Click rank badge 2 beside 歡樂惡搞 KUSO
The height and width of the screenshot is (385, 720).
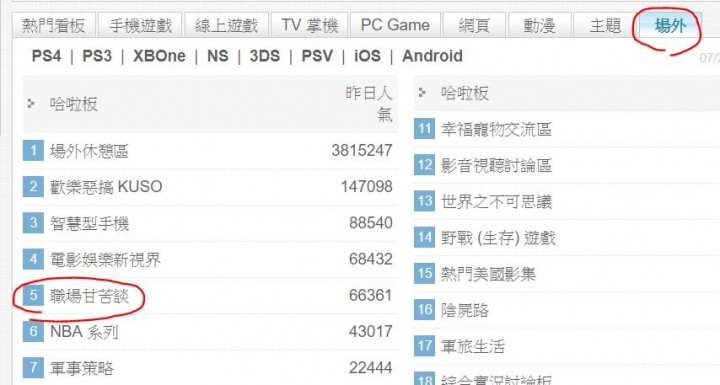point(33,187)
